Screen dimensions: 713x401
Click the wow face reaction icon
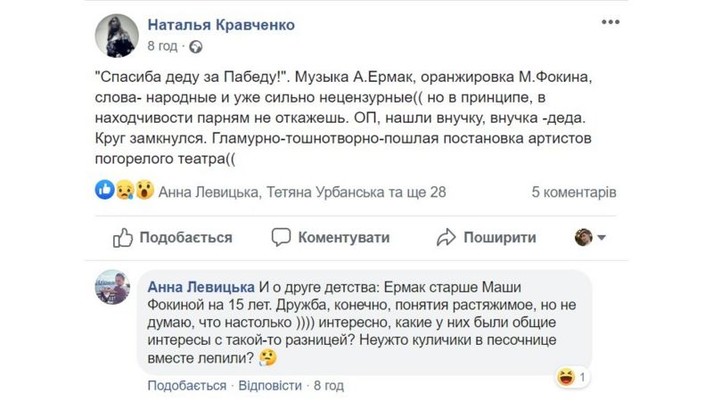[144, 189]
